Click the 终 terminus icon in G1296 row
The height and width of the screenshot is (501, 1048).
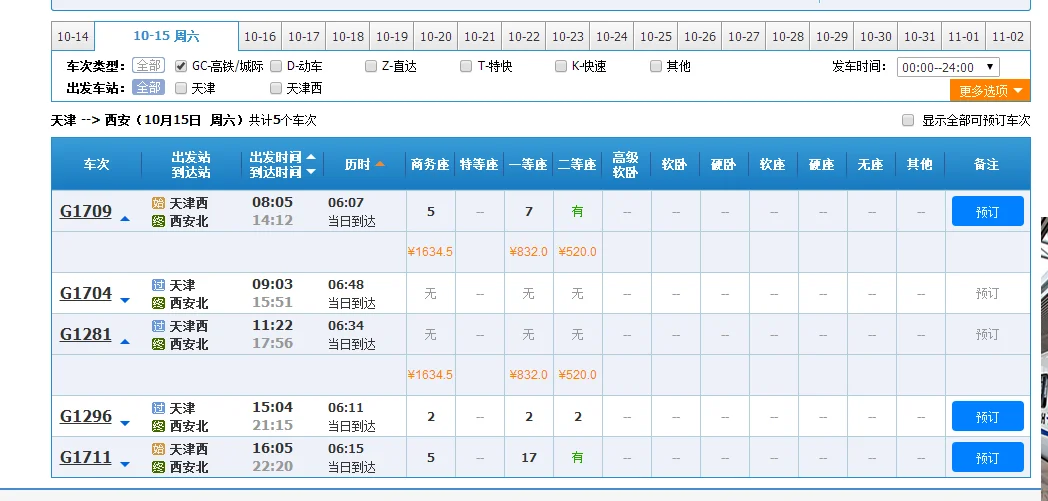click(x=158, y=426)
